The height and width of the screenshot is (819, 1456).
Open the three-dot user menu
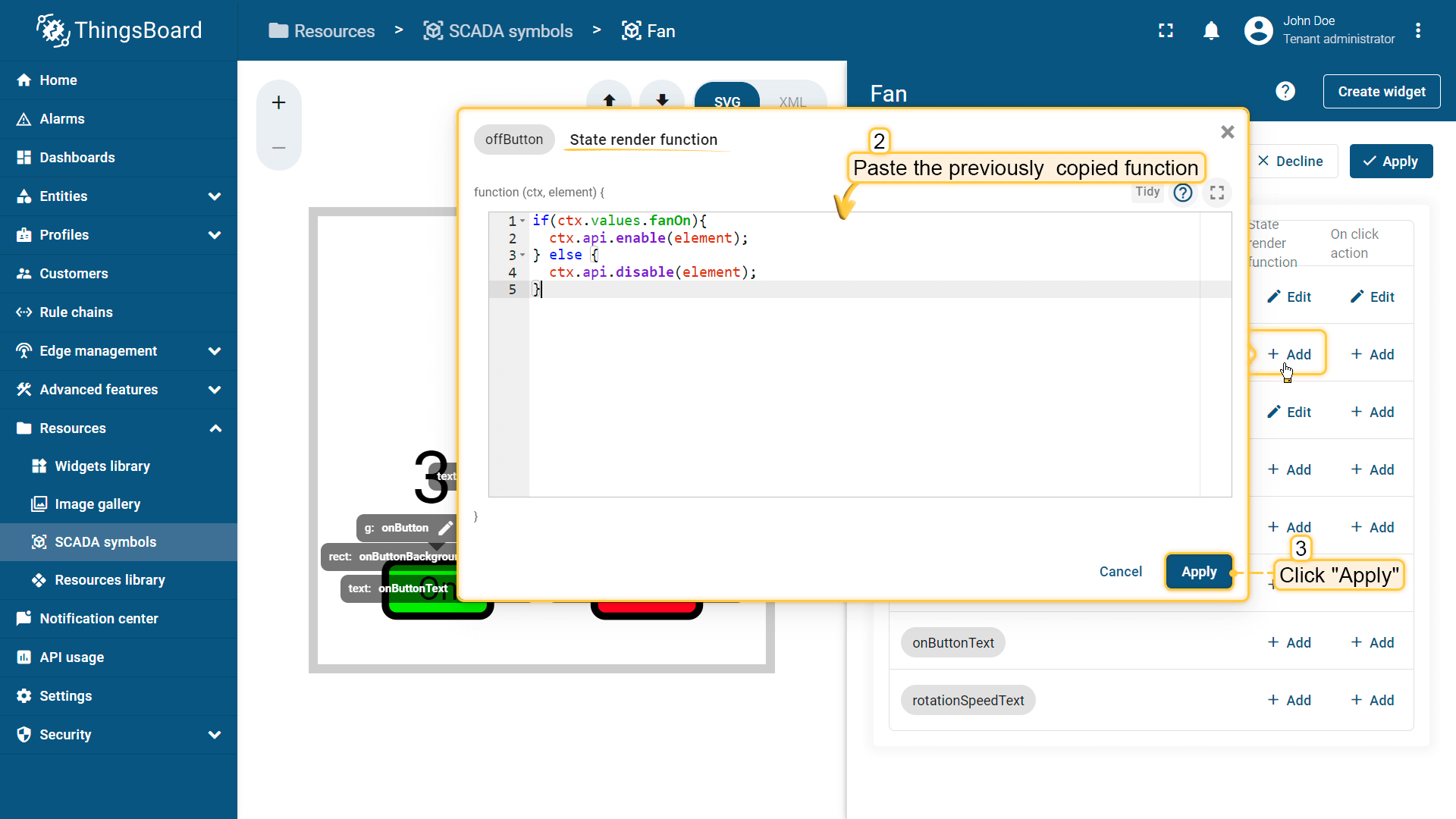1418,31
